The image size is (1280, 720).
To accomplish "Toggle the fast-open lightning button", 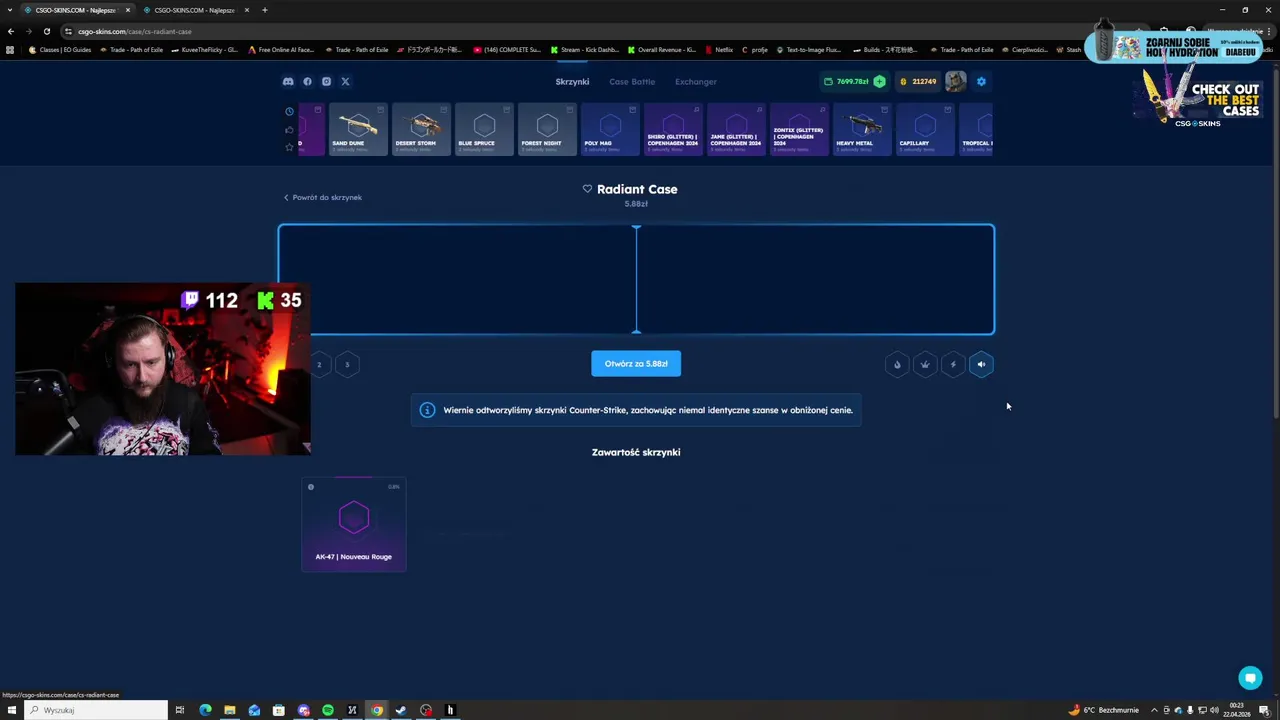I will pyautogui.click(x=953, y=364).
